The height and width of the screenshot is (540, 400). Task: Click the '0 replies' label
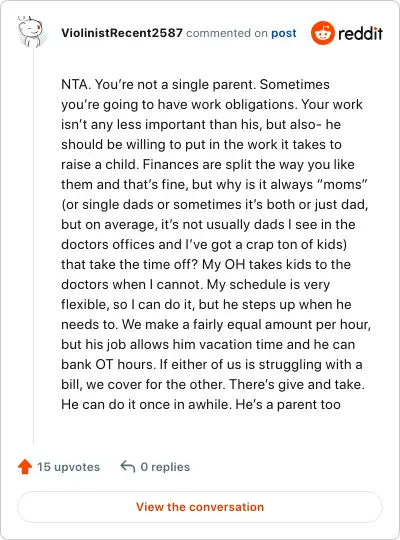click(165, 467)
